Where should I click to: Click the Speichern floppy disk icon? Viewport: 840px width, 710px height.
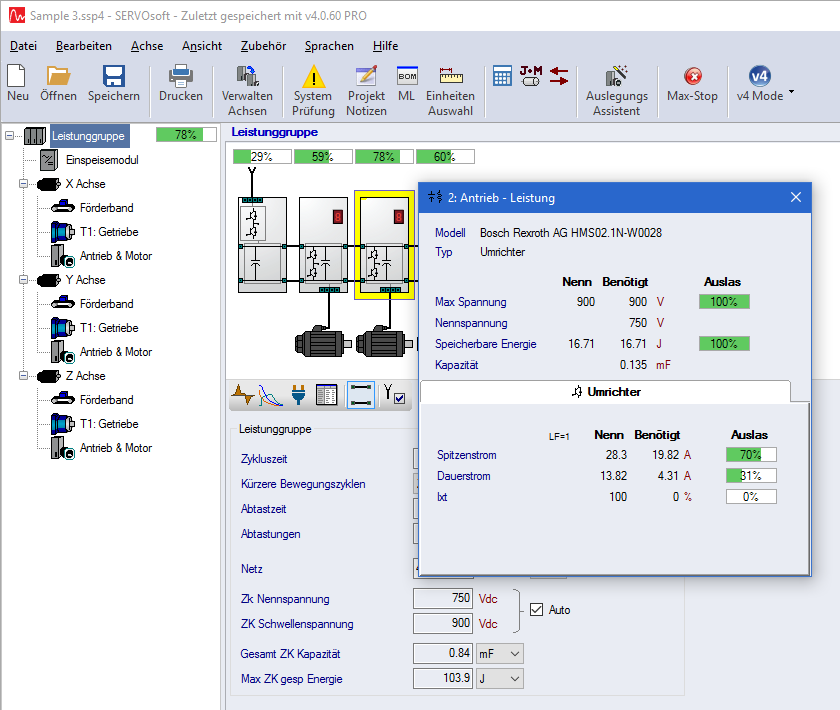click(113, 78)
